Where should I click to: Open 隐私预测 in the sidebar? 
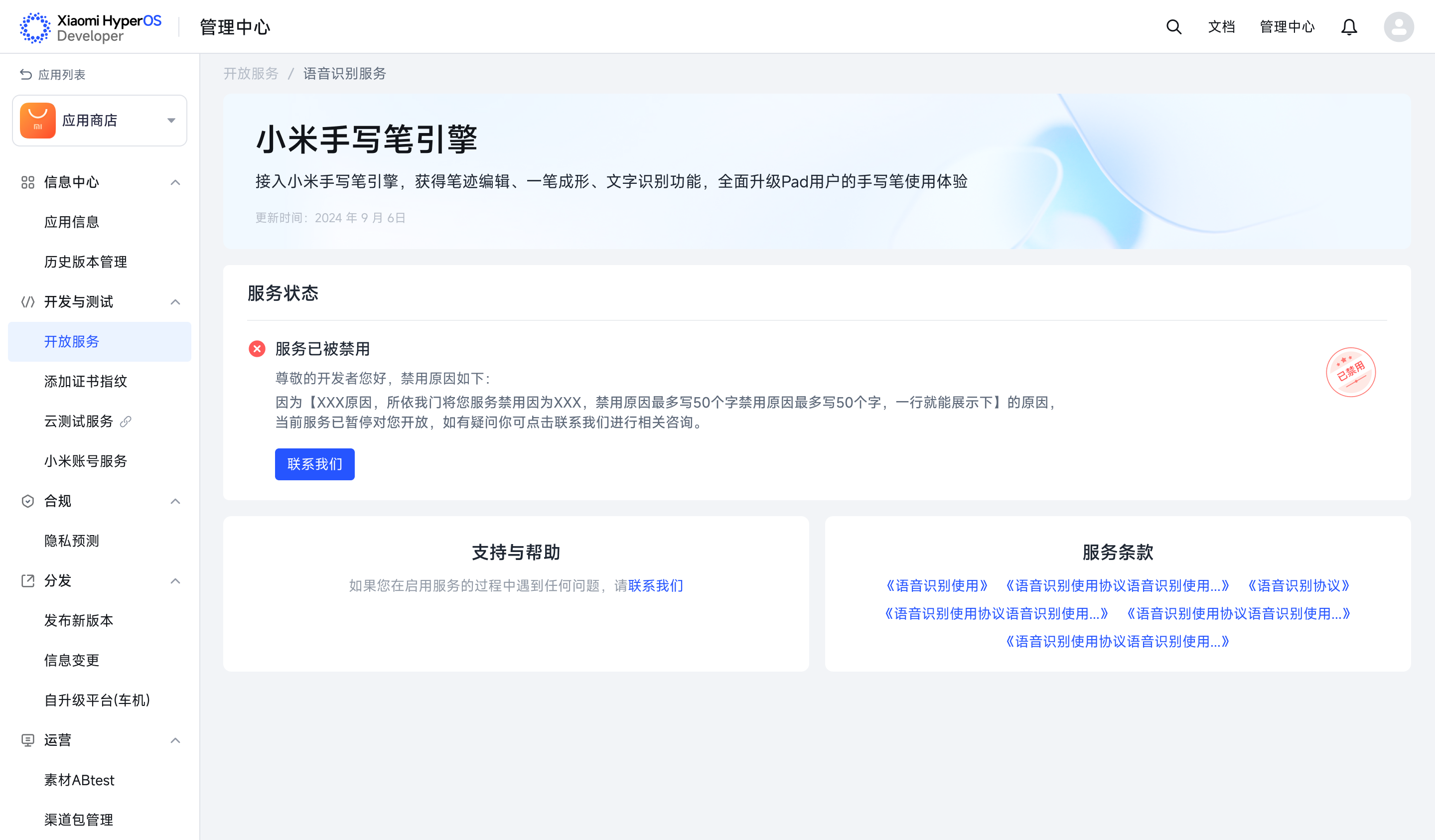(100, 541)
